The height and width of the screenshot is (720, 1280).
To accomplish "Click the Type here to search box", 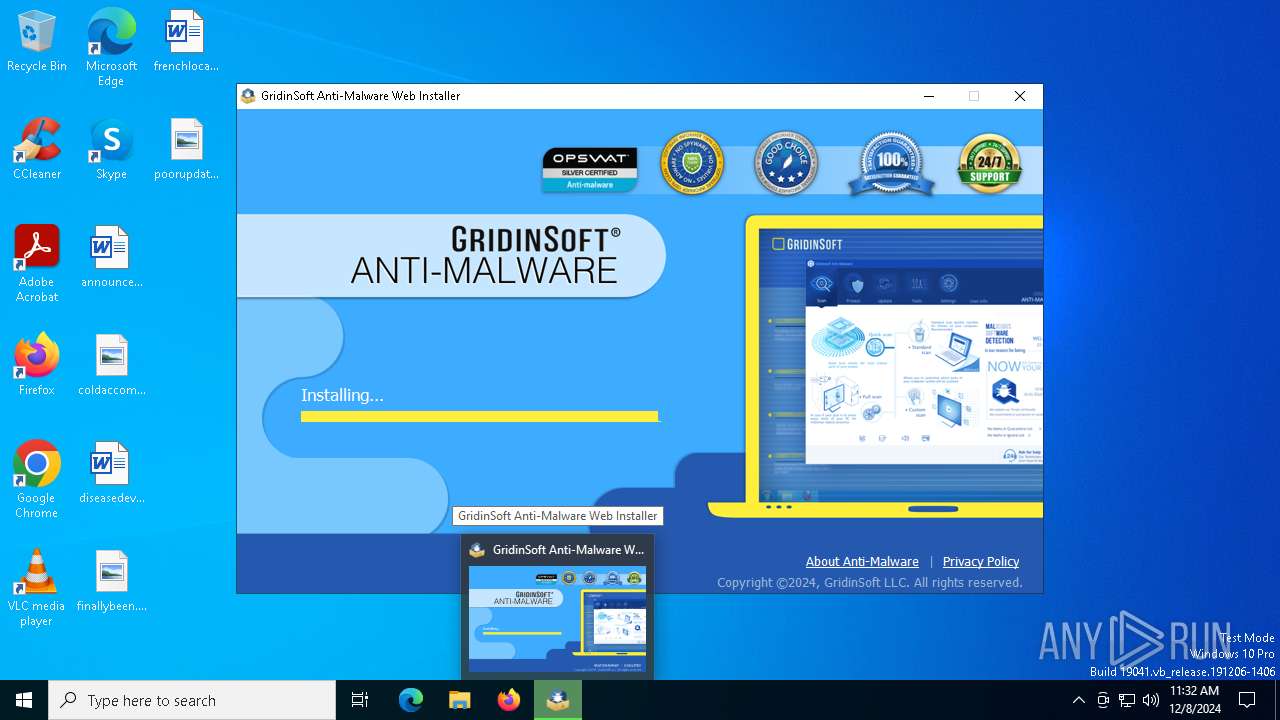I will pos(192,700).
